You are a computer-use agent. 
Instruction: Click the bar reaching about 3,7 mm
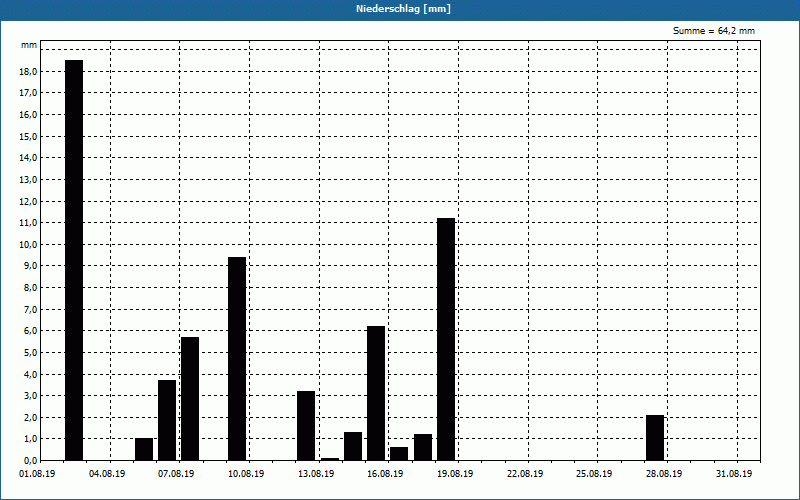click(167, 420)
